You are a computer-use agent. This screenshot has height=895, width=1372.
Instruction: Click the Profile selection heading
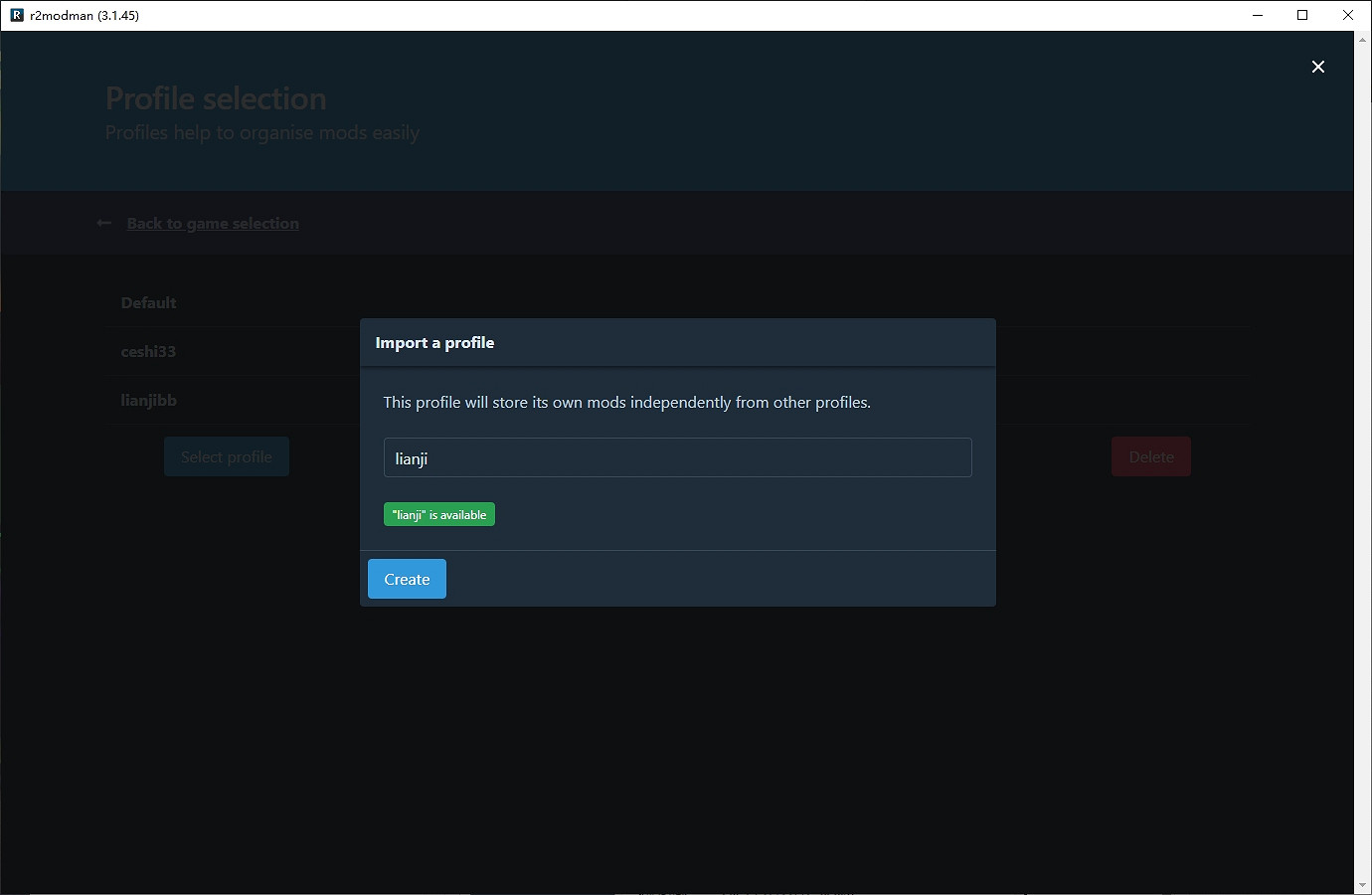click(x=216, y=98)
